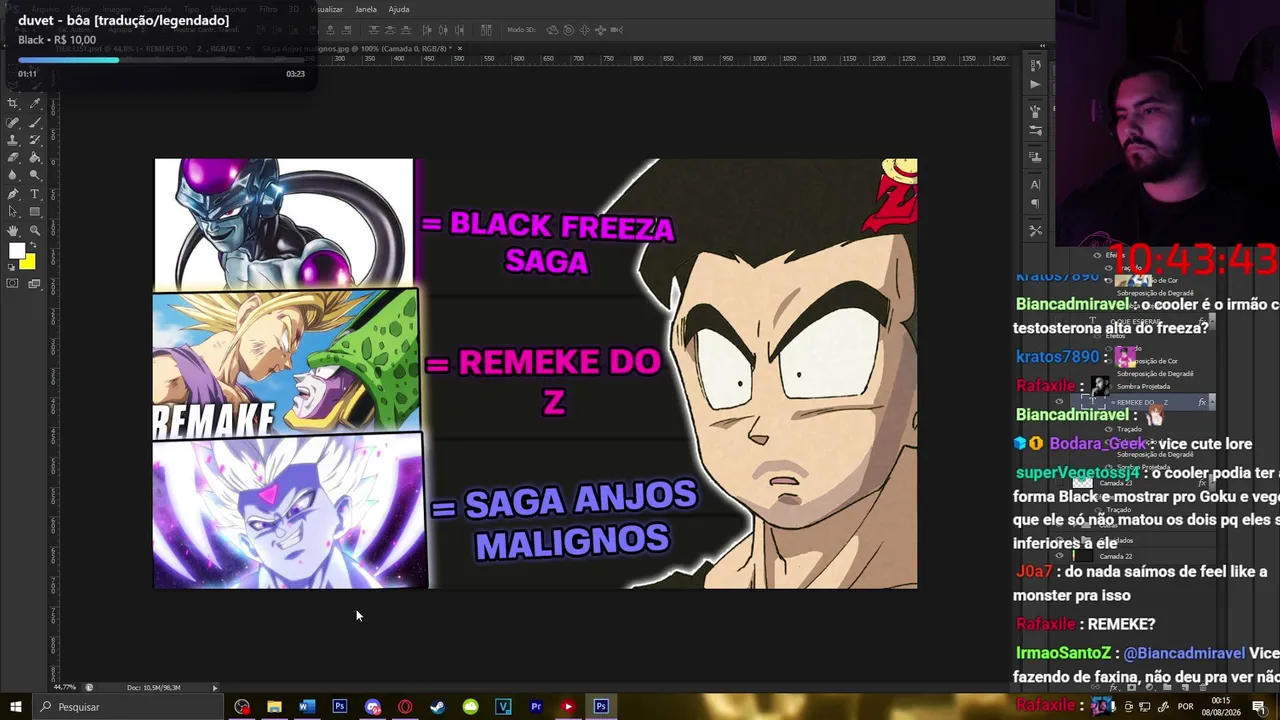Click the zoom percentage field 44,77%
This screenshot has height=720, width=1280.
click(64, 688)
